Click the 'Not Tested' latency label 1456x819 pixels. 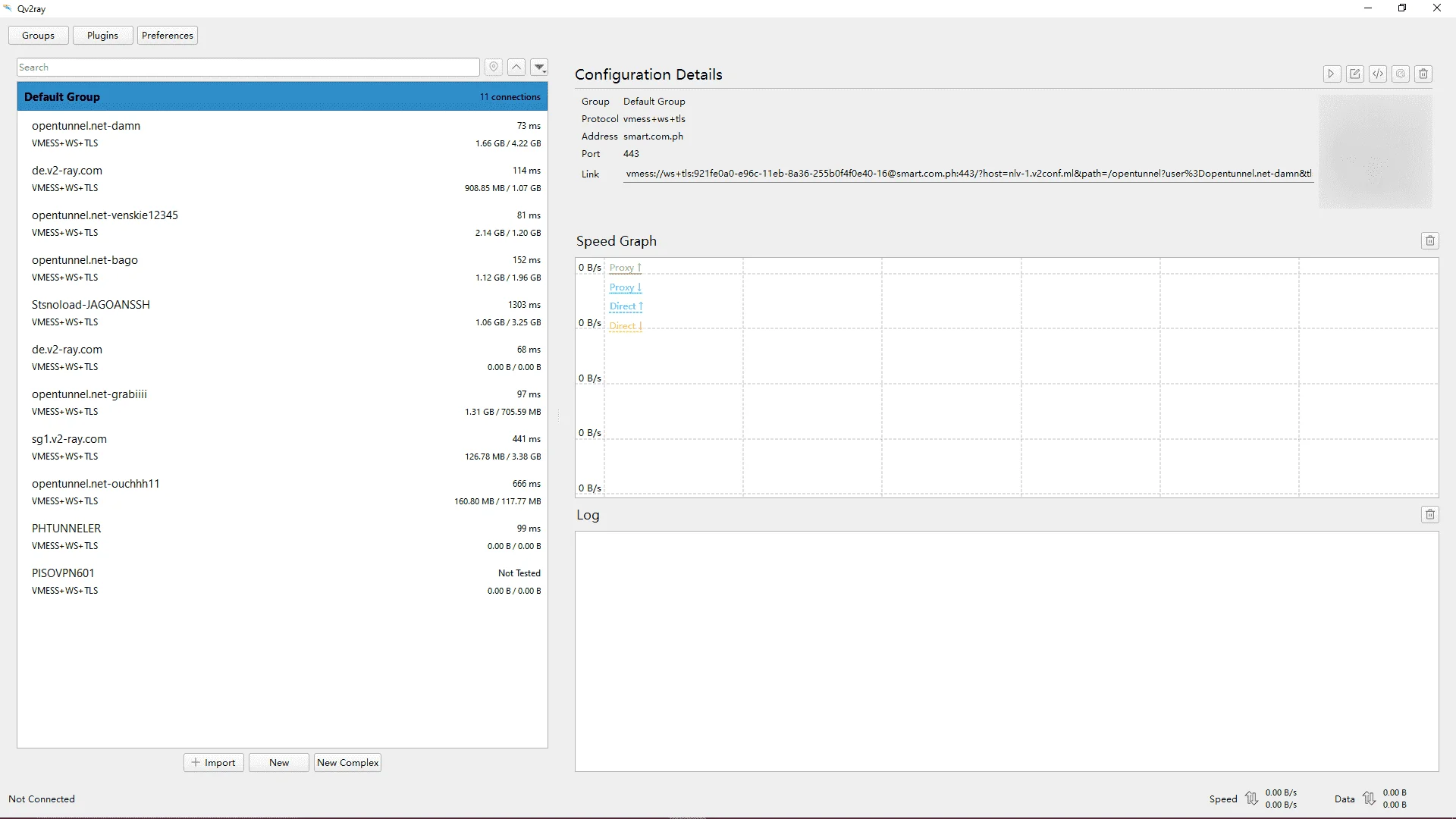(519, 573)
